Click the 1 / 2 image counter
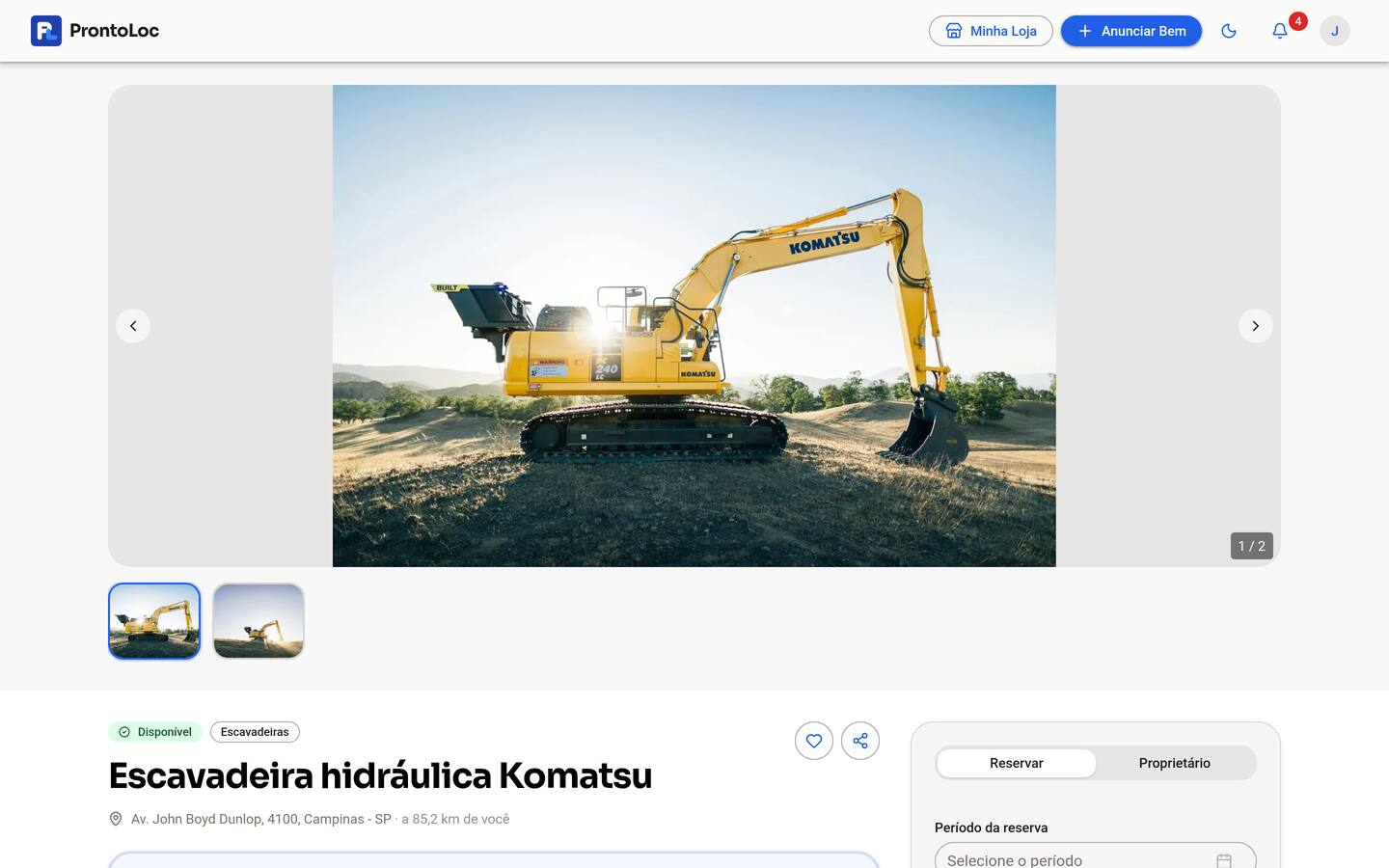Viewport: 1389px width, 868px height. 1252,546
